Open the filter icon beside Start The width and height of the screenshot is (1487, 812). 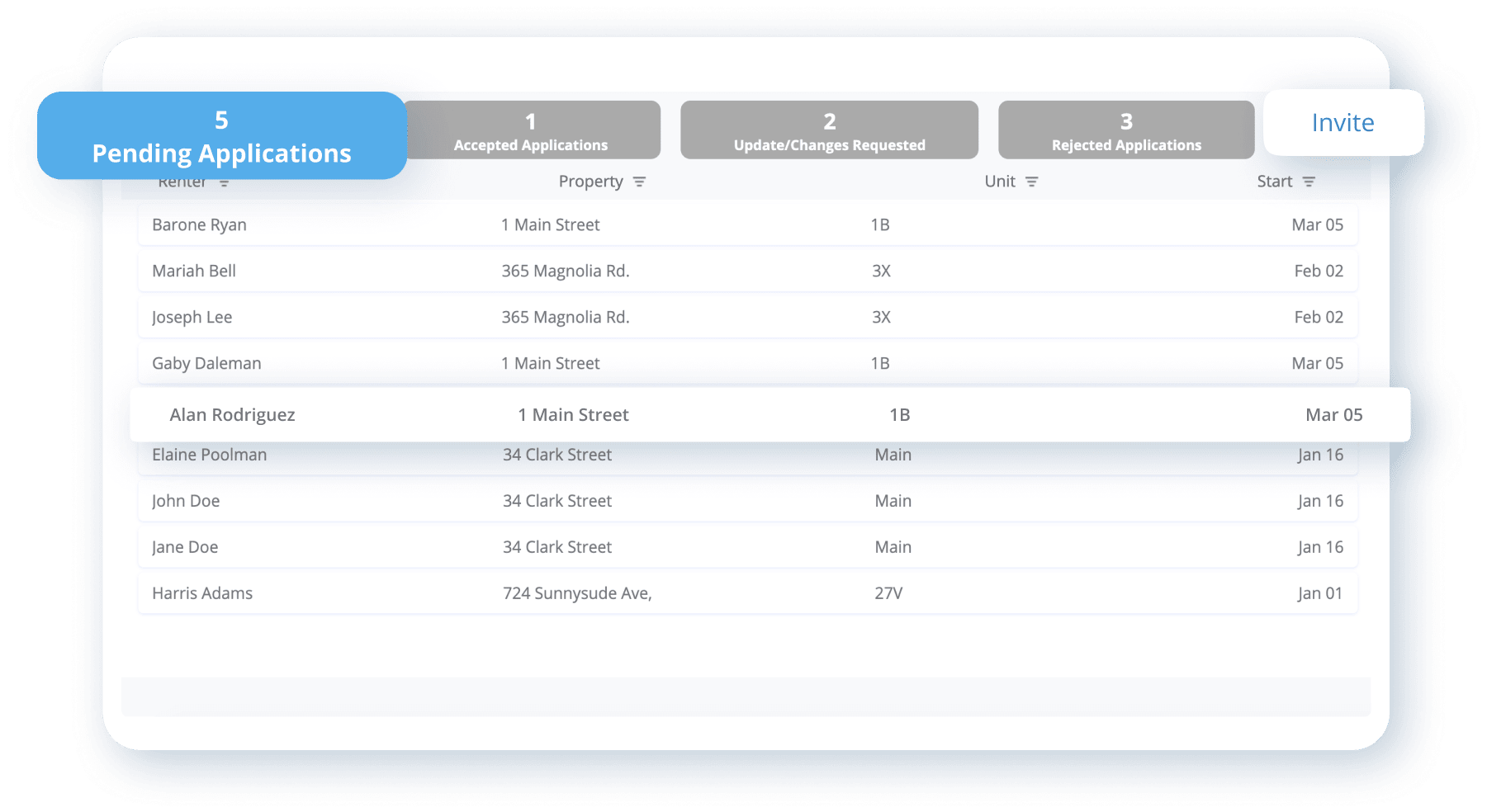click(x=1309, y=182)
